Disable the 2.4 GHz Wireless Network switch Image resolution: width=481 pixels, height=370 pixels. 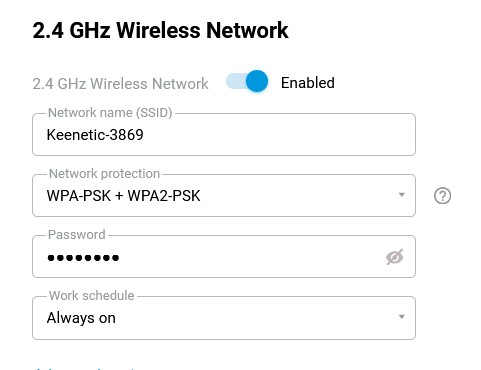pos(247,81)
